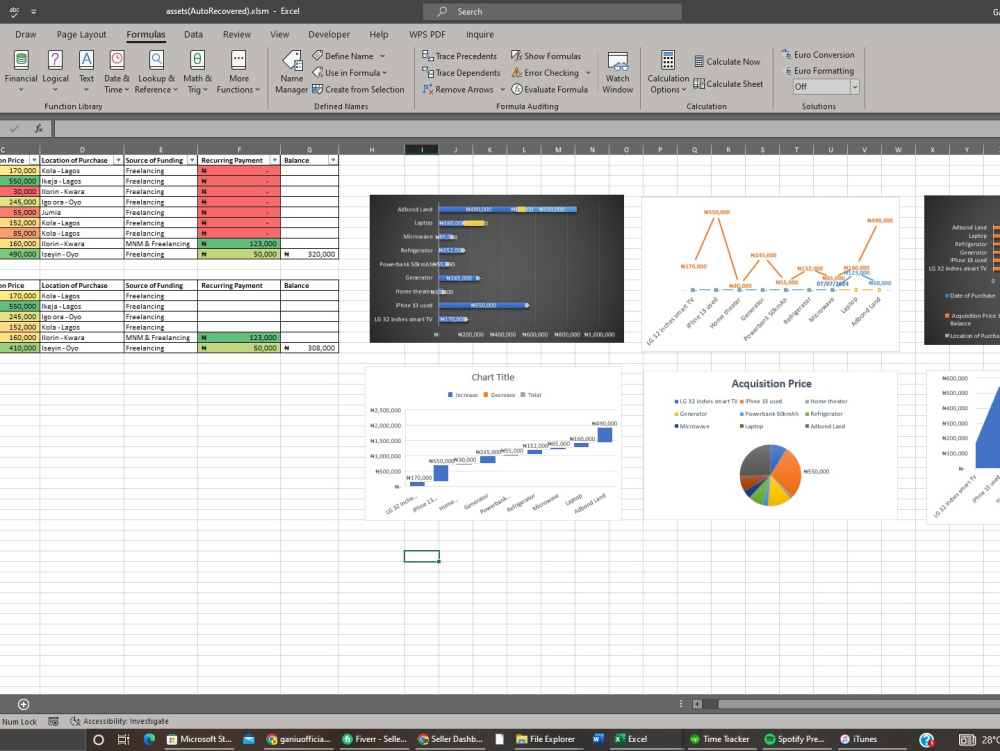This screenshot has width=1000, height=751.
Task: Open Calculation Options
Action: click(x=668, y=72)
